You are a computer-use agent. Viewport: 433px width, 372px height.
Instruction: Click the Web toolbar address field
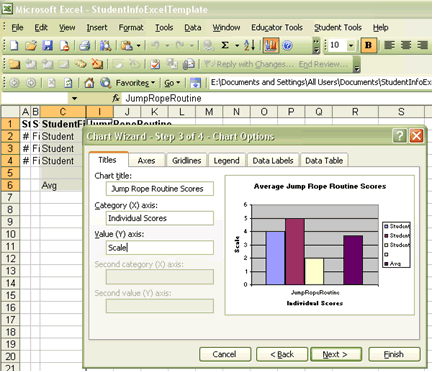click(x=320, y=82)
